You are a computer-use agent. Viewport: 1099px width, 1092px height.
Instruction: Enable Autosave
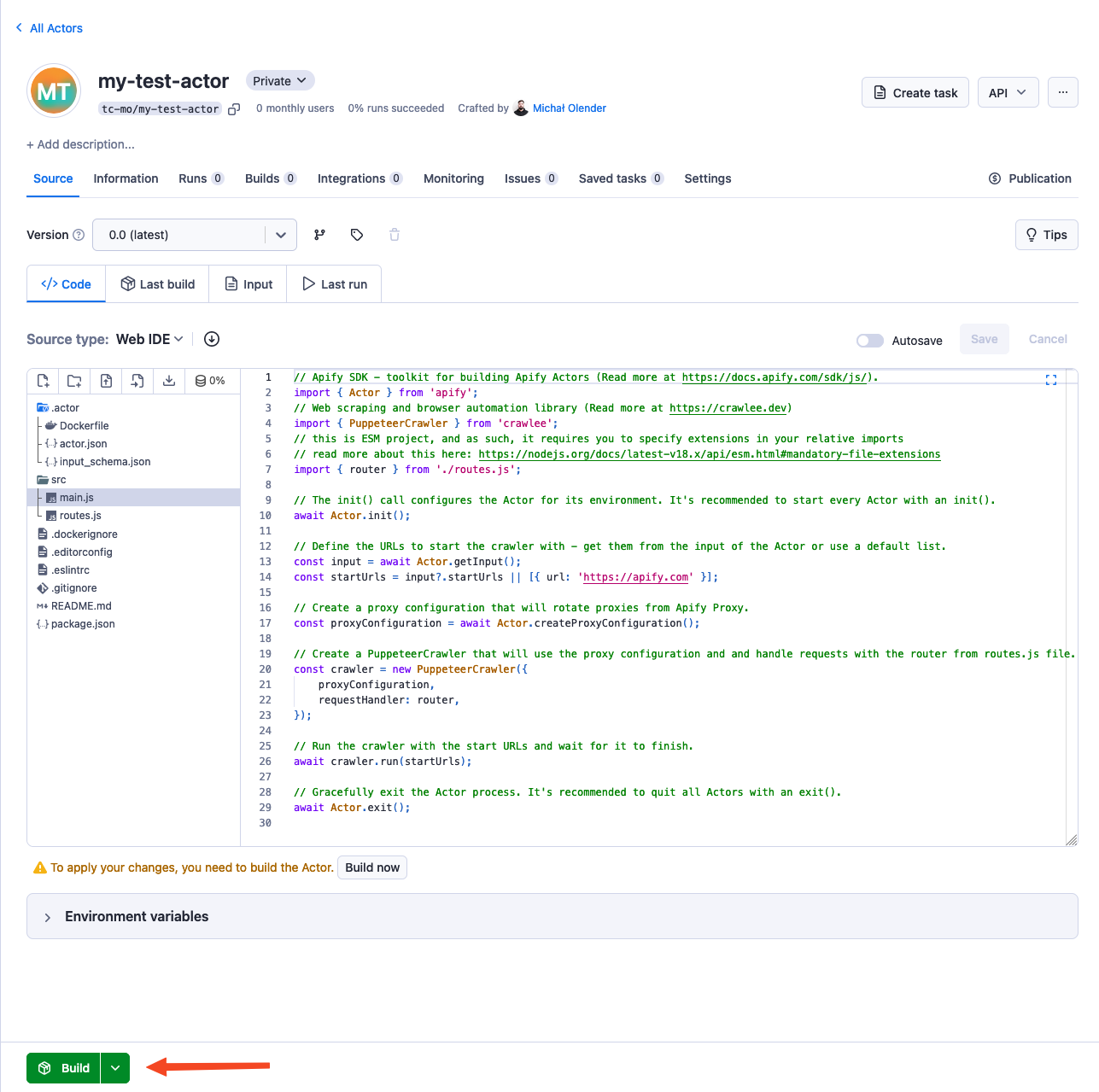click(x=869, y=340)
